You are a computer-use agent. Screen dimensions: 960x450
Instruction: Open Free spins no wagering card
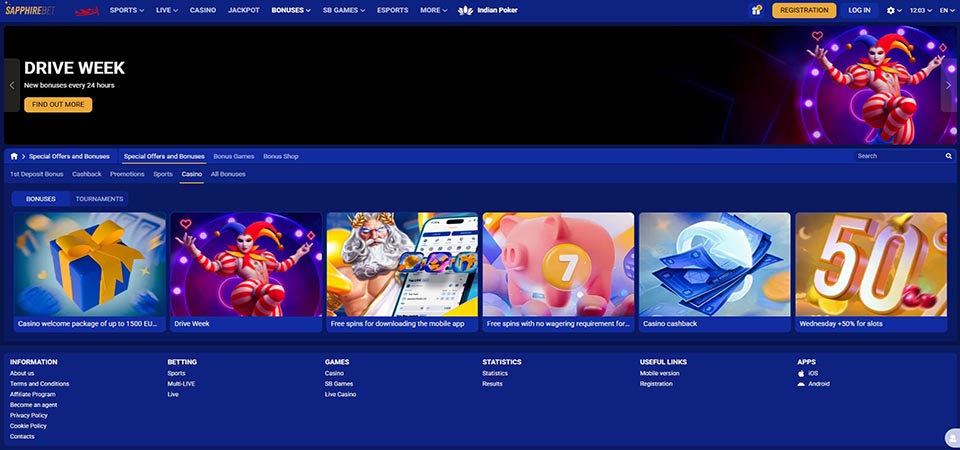click(558, 272)
